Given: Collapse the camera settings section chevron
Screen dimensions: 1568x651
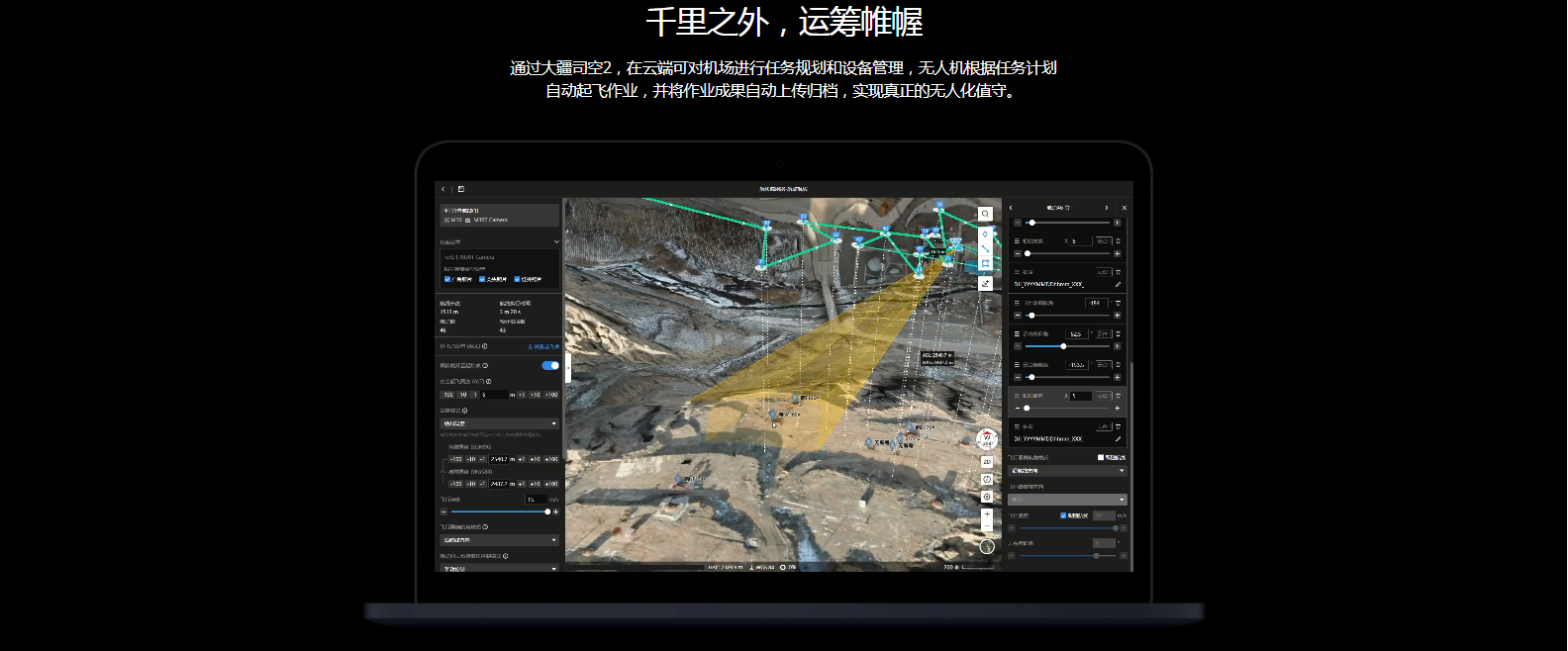Looking at the screenshot, I should (x=556, y=241).
